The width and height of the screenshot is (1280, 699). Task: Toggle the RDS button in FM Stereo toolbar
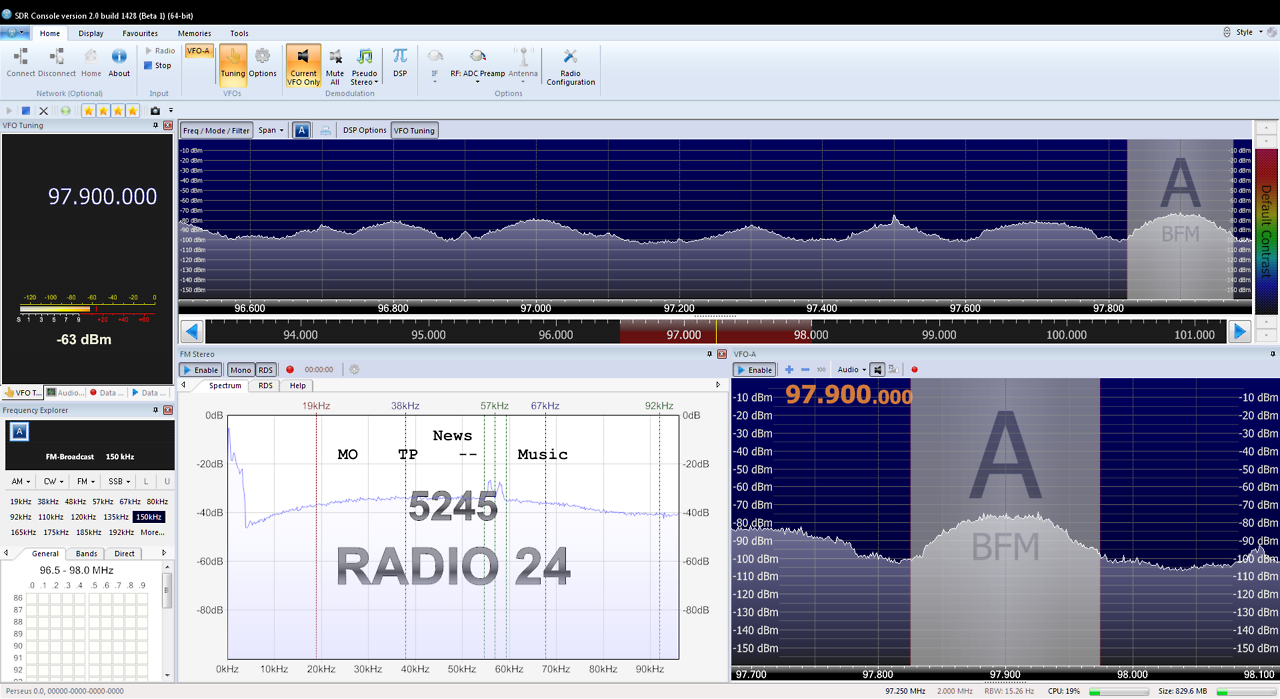coord(265,370)
